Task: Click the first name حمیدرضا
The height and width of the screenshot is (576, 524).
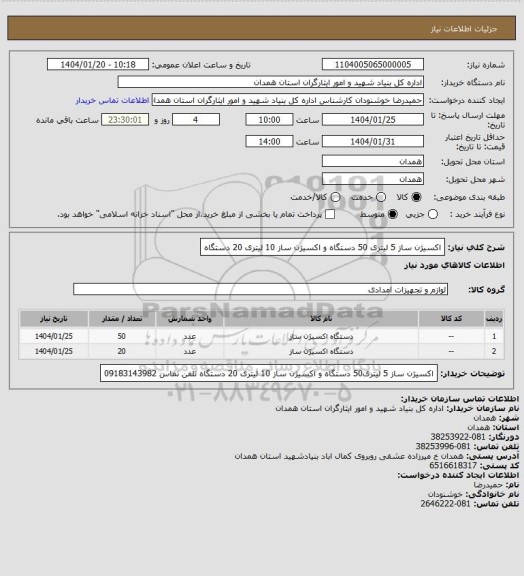Action: (487, 485)
